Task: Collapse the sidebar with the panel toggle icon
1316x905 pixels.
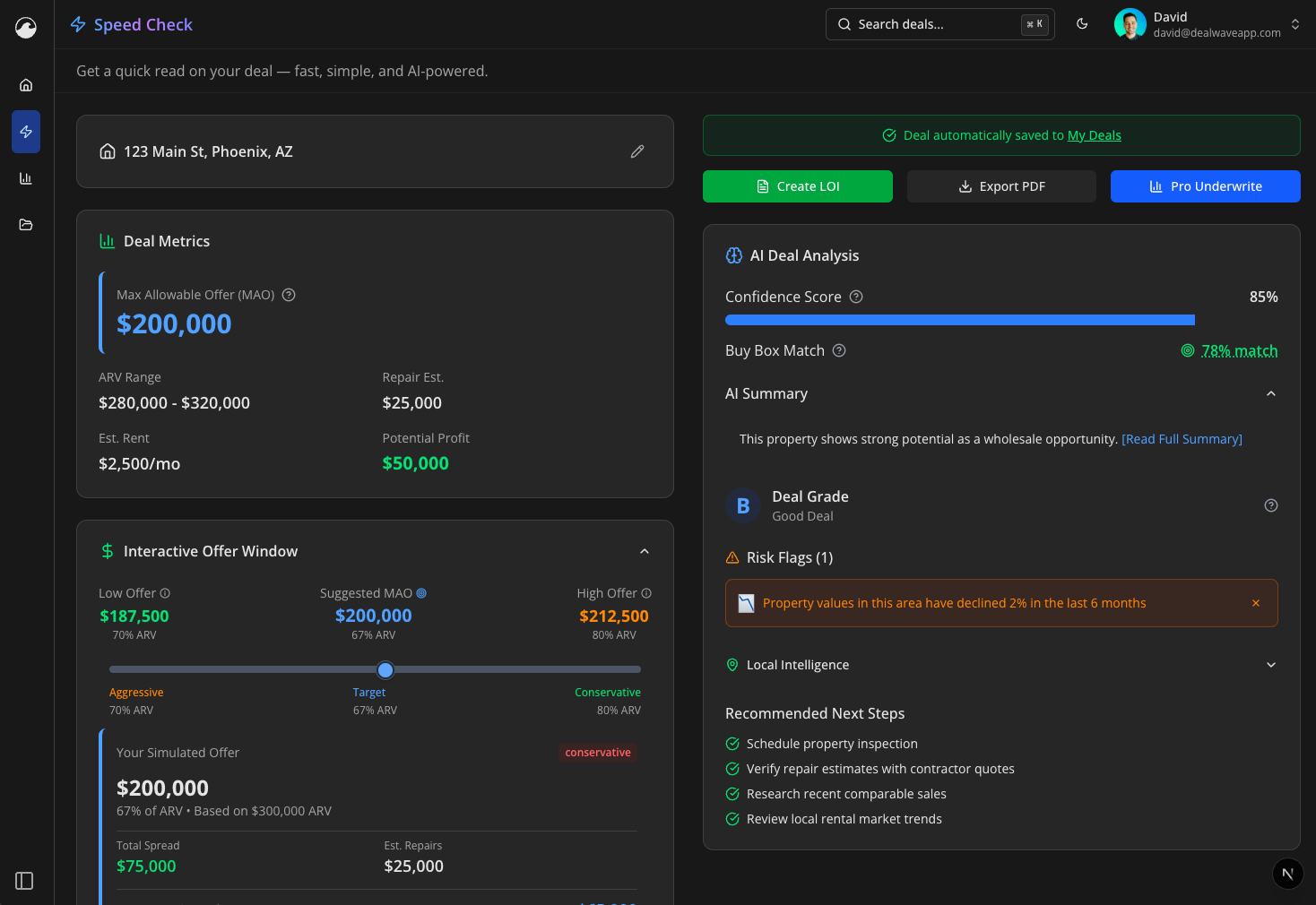Action: pyautogui.click(x=24, y=881)
